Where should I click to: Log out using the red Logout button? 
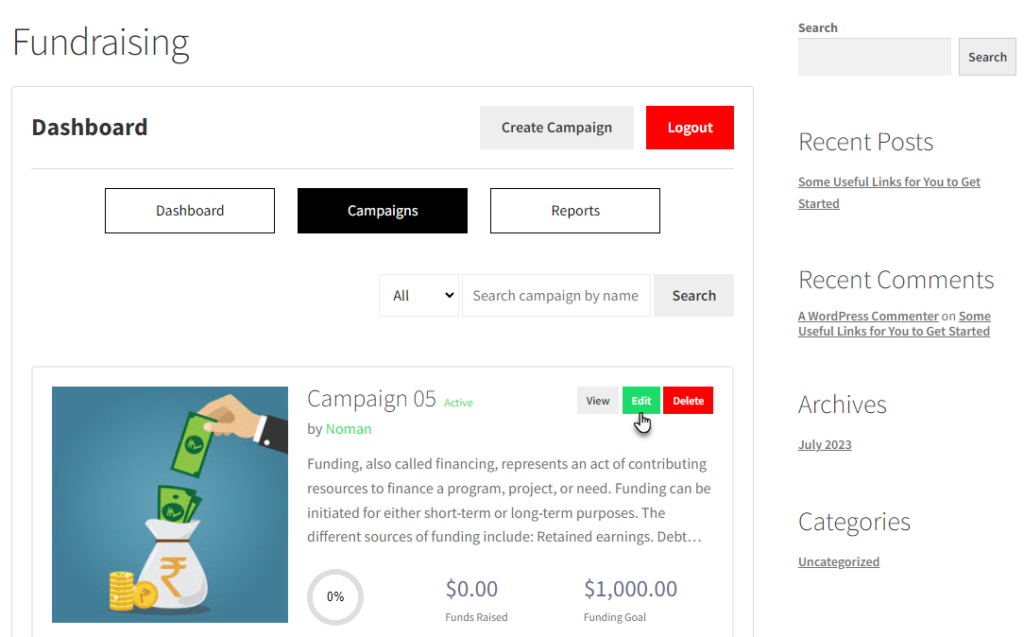coord(690,127)
